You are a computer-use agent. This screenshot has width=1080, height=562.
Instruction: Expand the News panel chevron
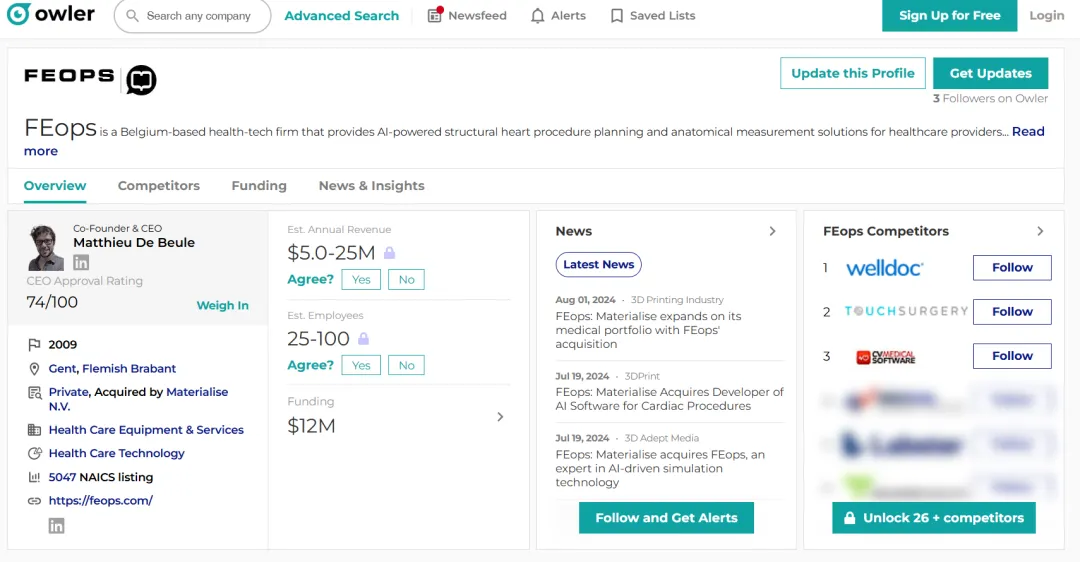772,231
